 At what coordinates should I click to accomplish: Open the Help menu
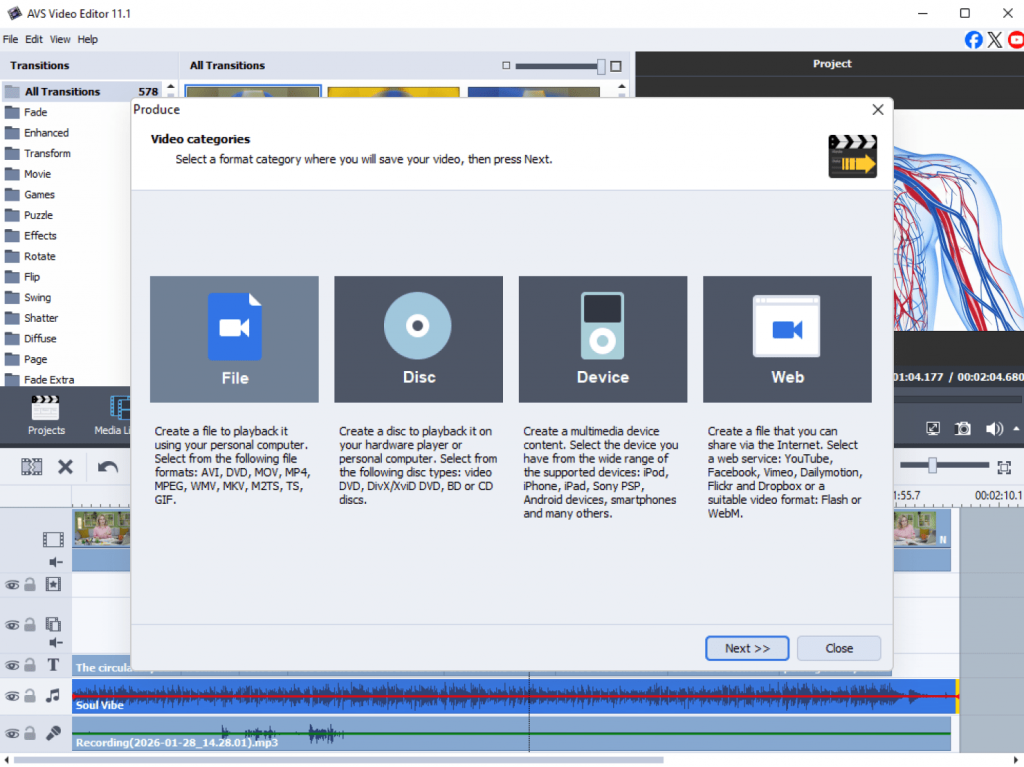point(88,39)
